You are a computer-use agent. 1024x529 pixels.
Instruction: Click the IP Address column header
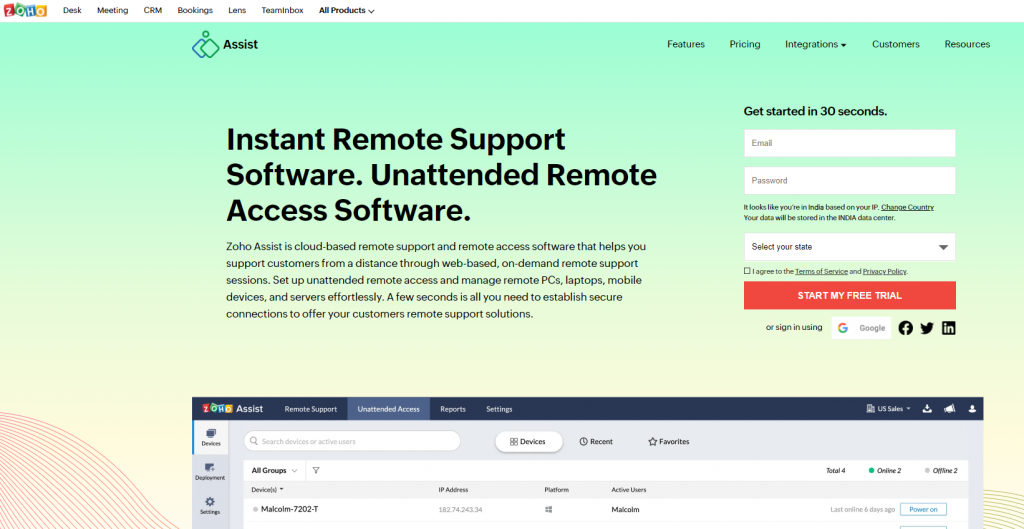[453, 490]
